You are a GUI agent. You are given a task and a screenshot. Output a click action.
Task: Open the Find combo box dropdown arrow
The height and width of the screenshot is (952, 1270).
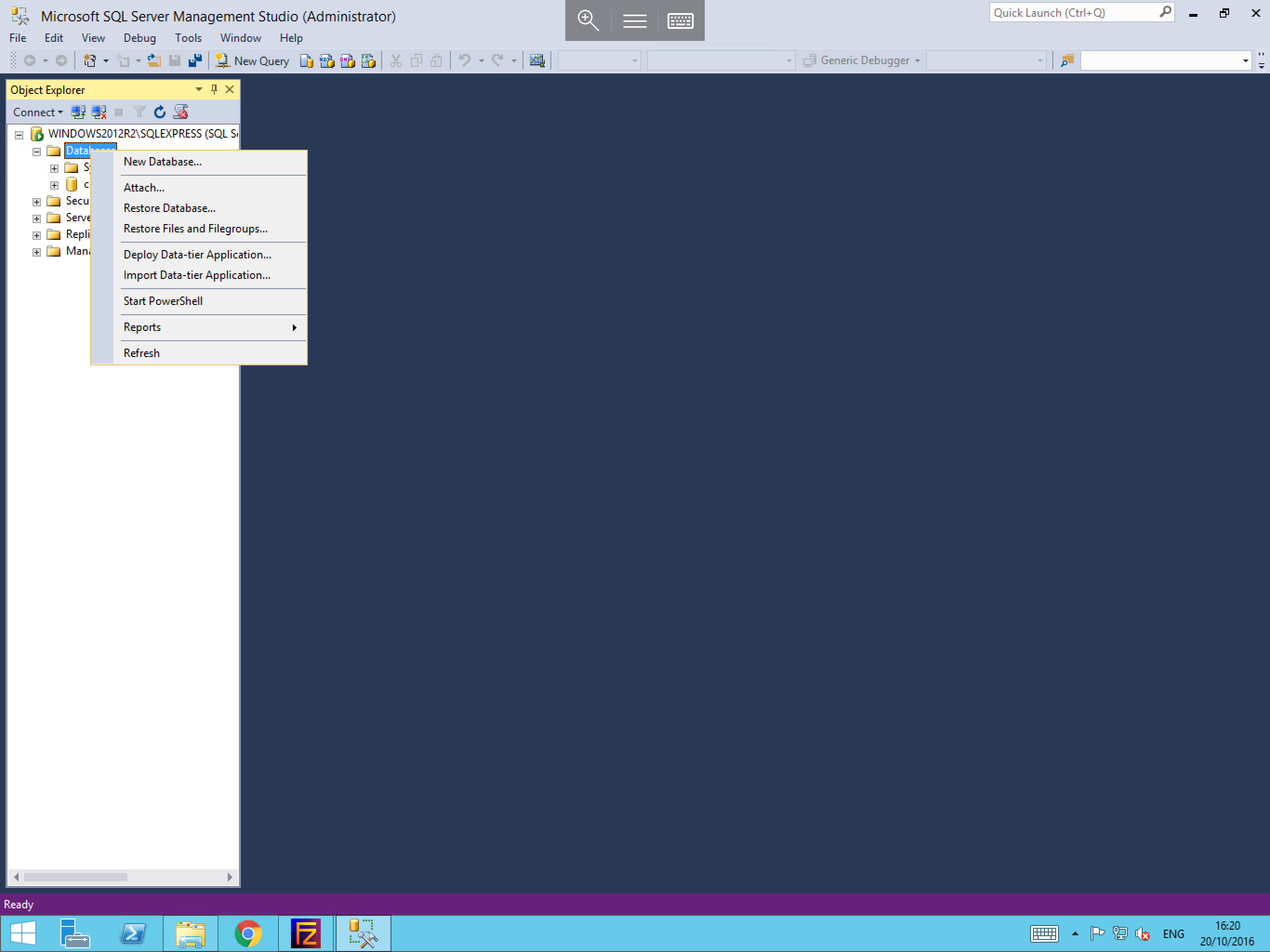click(x=1245, y=60)
